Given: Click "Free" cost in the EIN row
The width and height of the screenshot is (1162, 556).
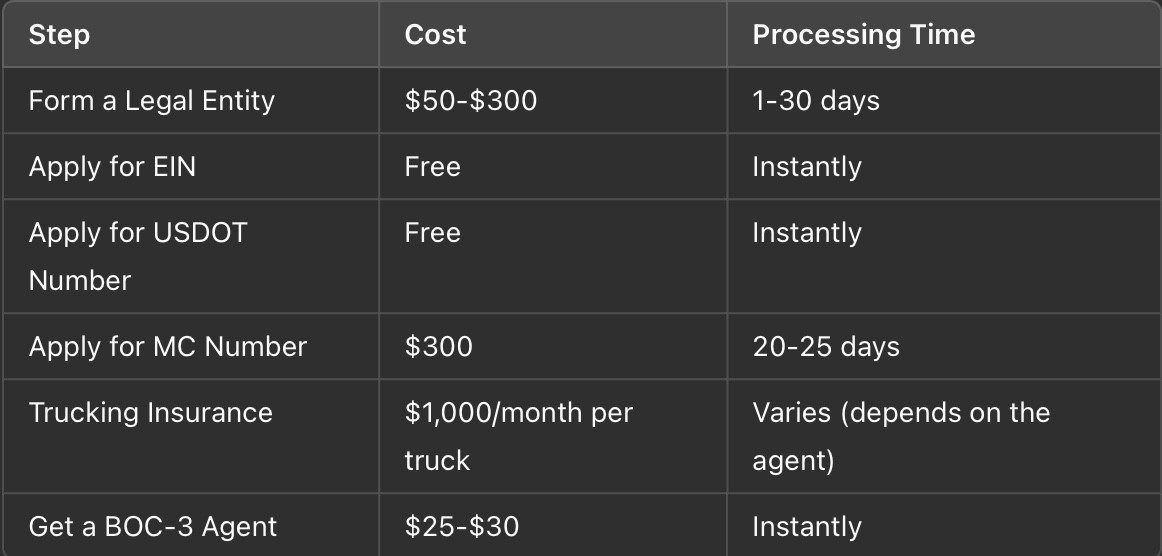Looking at the screenshot, I should (x=433, y=166).
